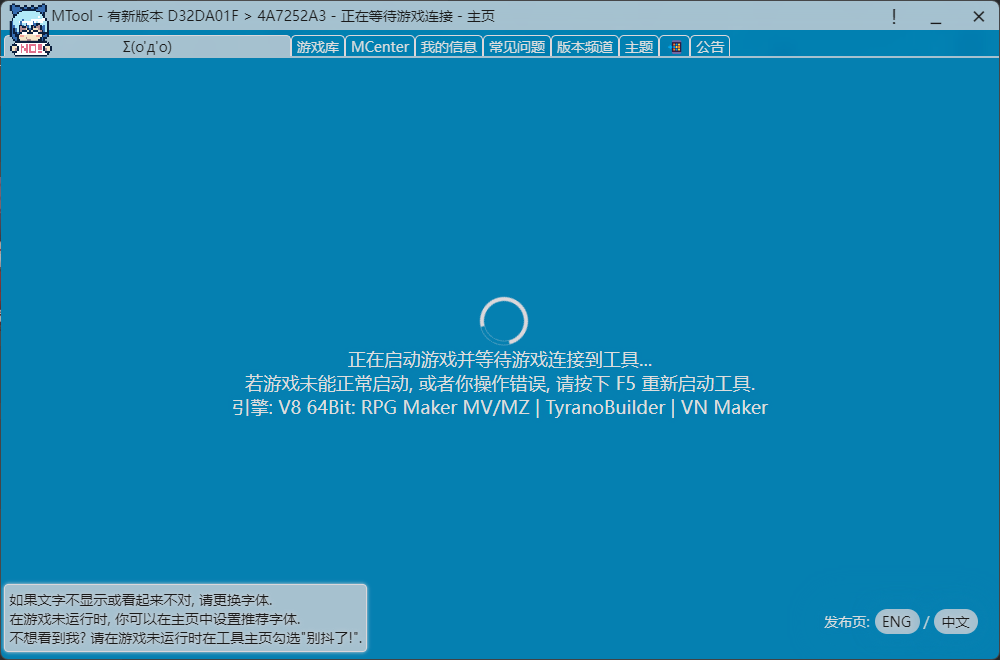Click the text '正在启动游戏并等待游戏连接到工具...'
1000x660 pixels.
click(x=500, y=360)
